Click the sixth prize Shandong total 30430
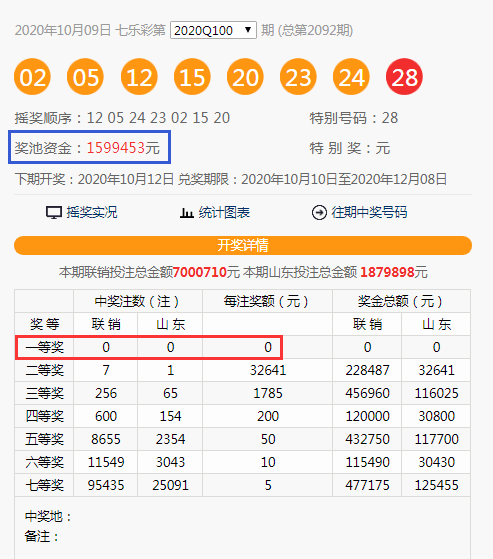The image size is (493, 559). pyautogui.click(x=436, y=462)
